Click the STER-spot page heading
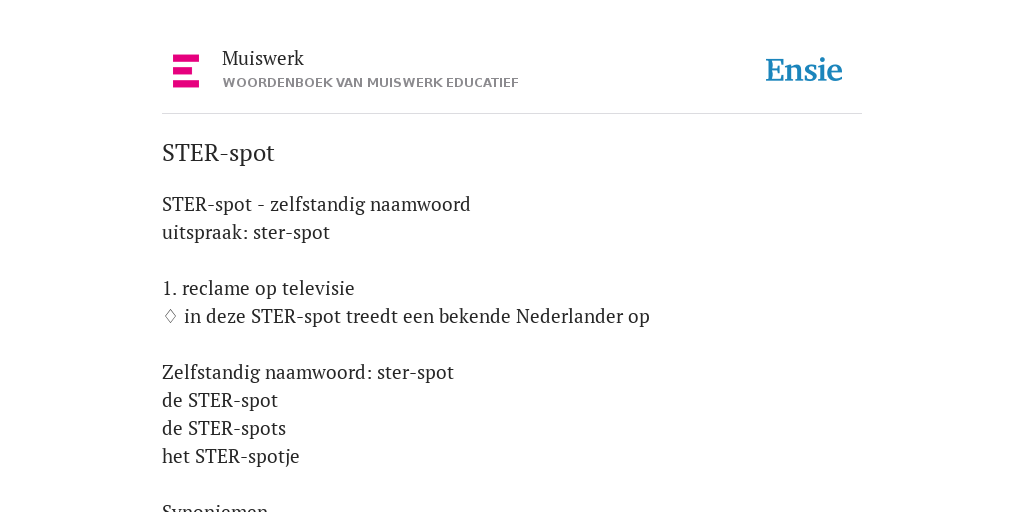The height and width of the screenshot is (512, 1024). point(218,153)
